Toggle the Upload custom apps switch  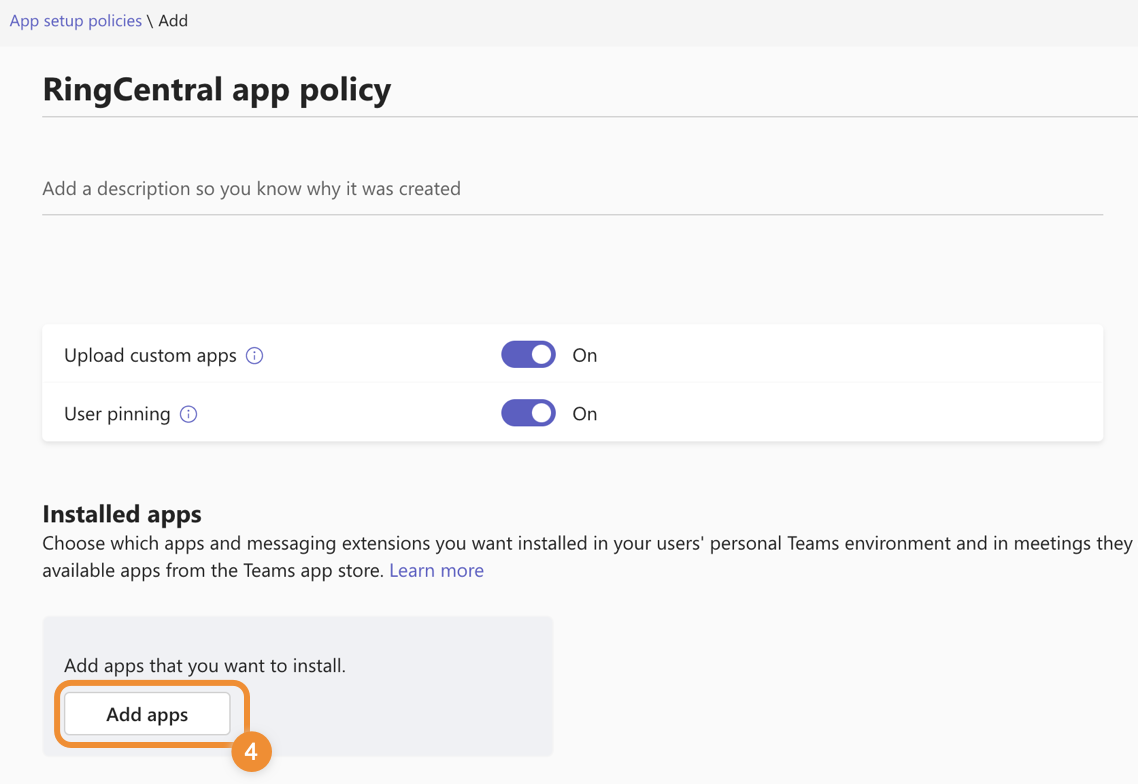[528, 355]
